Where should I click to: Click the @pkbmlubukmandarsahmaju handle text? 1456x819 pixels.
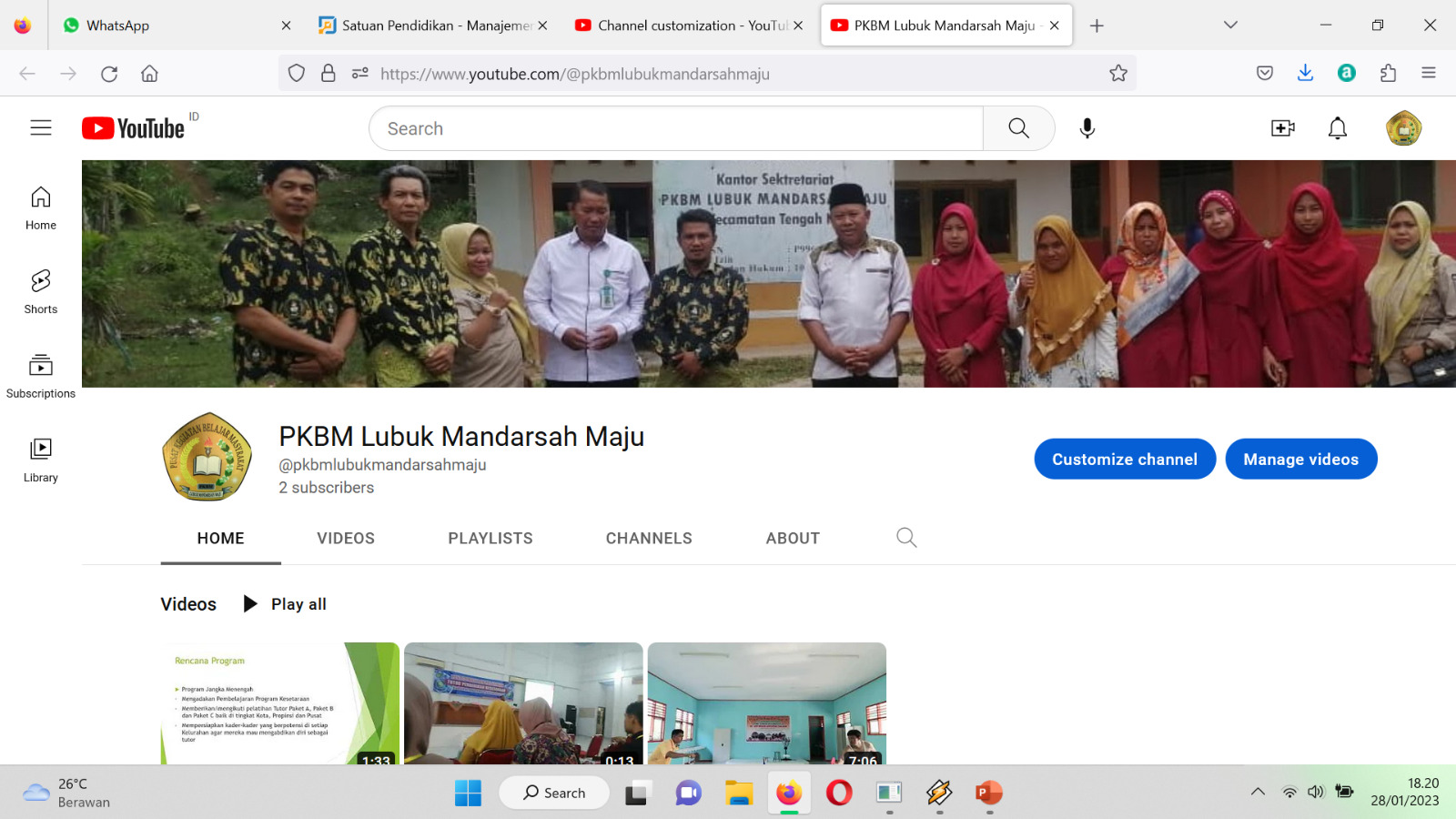click(382, 464)
